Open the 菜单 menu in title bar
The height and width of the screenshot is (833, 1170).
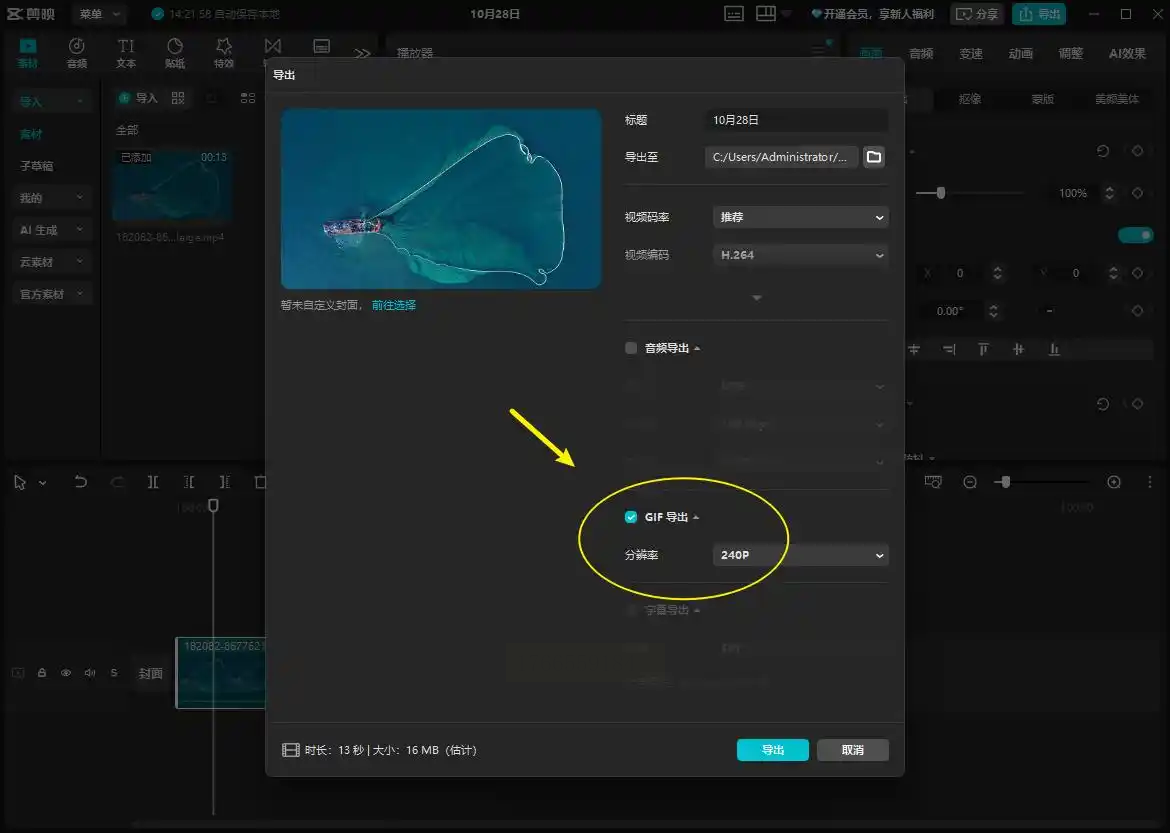pyautogui.click(x=98, y=14)
